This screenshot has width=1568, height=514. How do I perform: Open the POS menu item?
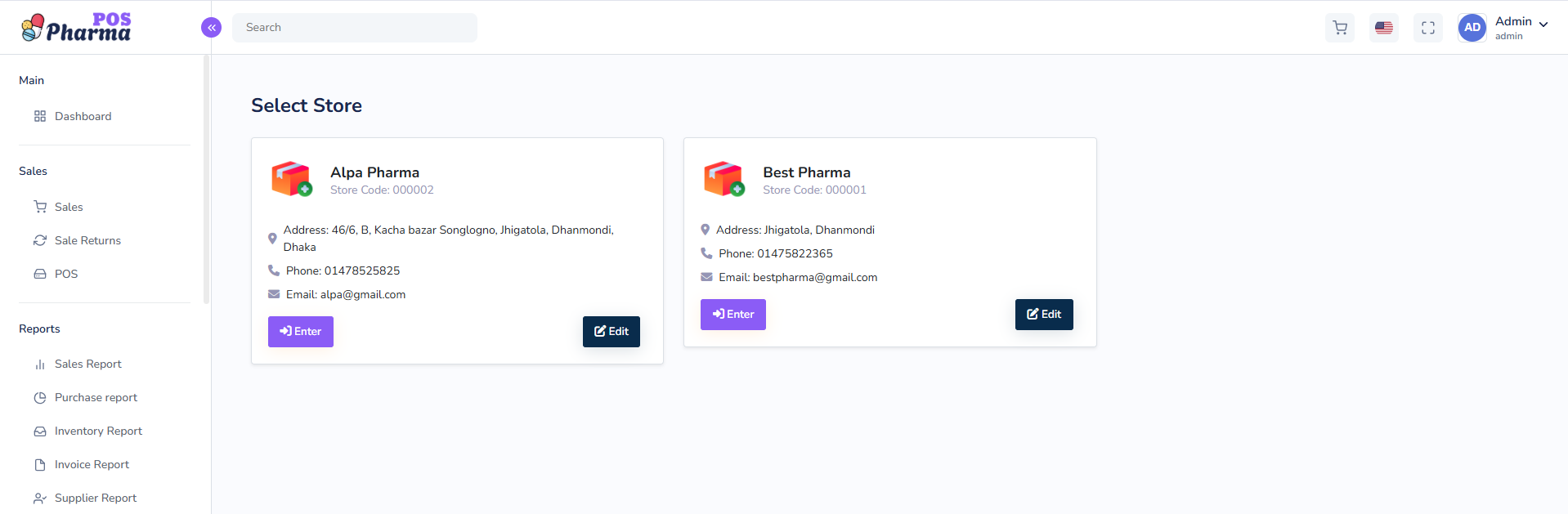[66, 275]
